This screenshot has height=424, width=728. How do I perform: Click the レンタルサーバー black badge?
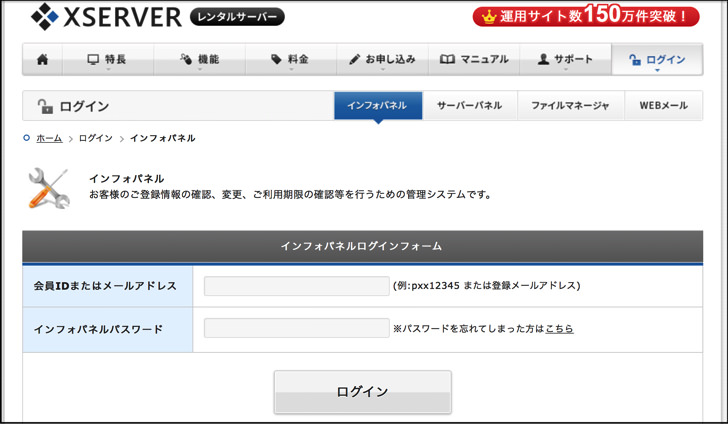[237, 17]
